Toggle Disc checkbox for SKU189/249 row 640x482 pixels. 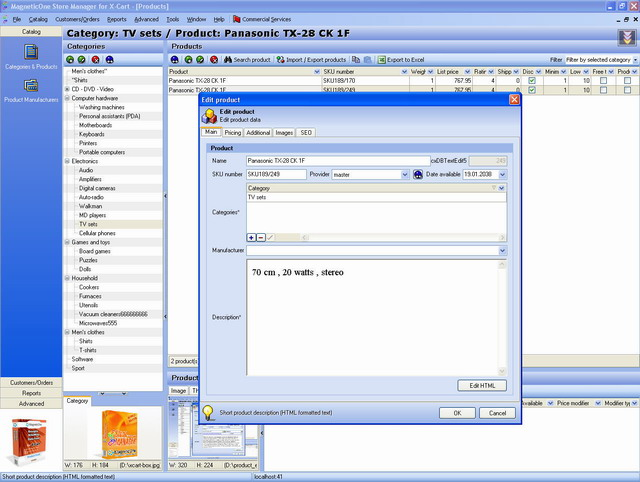[x=532, y=90]
